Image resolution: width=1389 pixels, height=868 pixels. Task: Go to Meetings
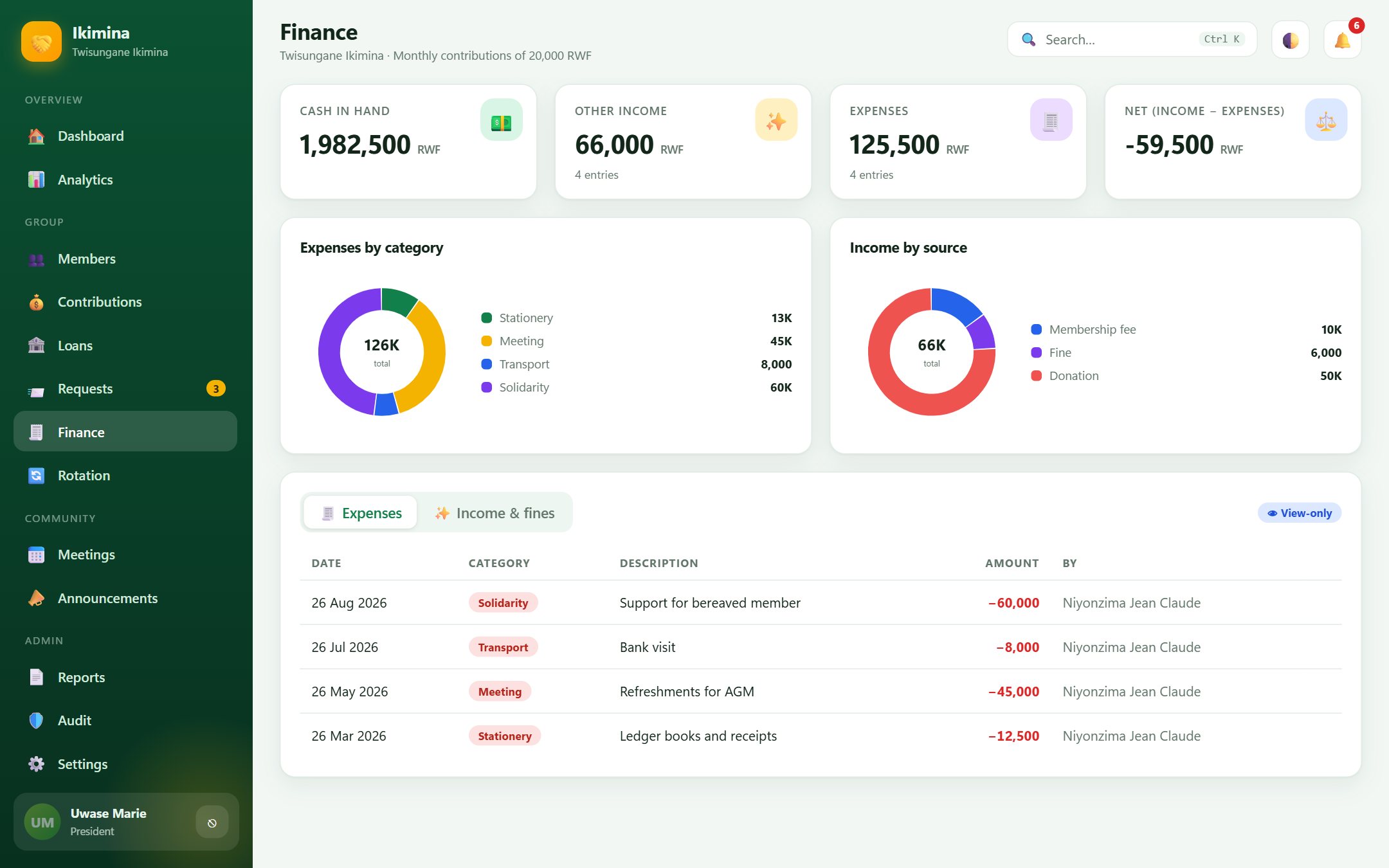[125, 554]
